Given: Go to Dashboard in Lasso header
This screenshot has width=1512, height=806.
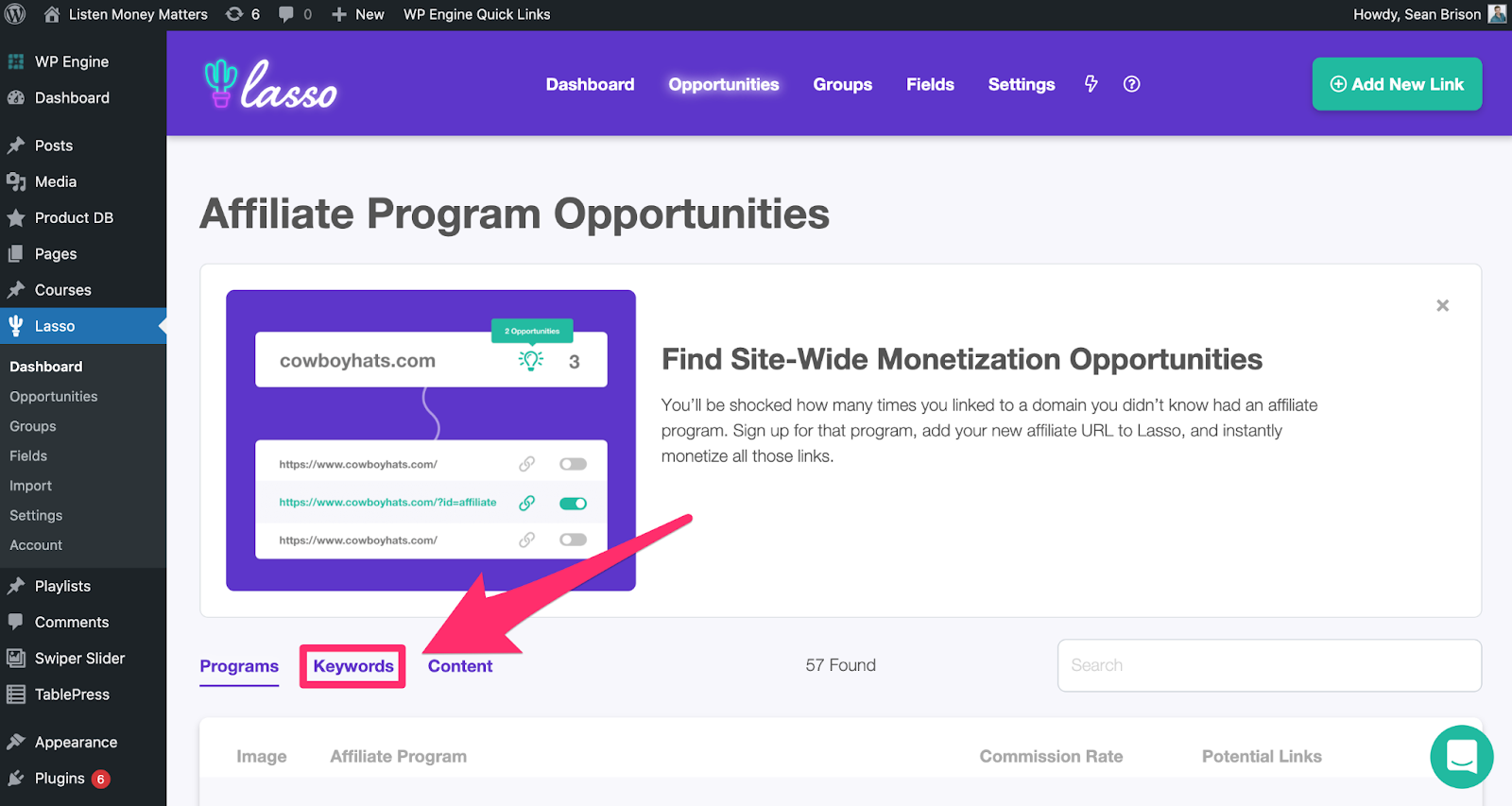Looking at the screenshot, I should pyautogui.click(x=590, y=84).
